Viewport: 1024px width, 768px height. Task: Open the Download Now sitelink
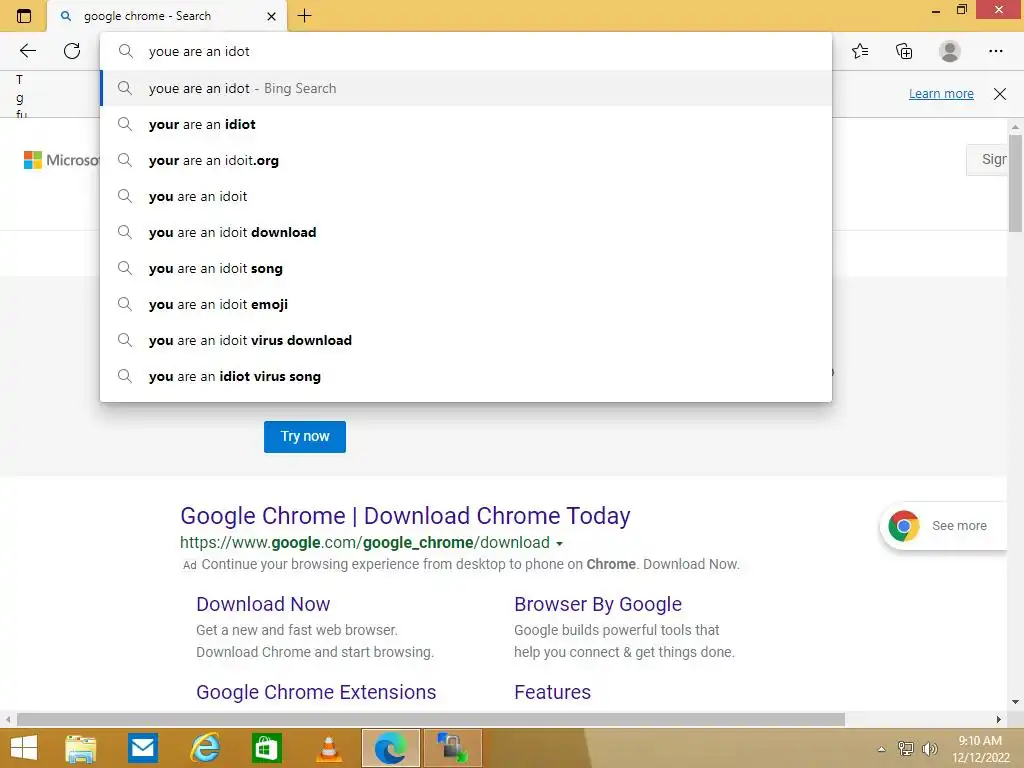pyautogui.click(x=263, y=604)
